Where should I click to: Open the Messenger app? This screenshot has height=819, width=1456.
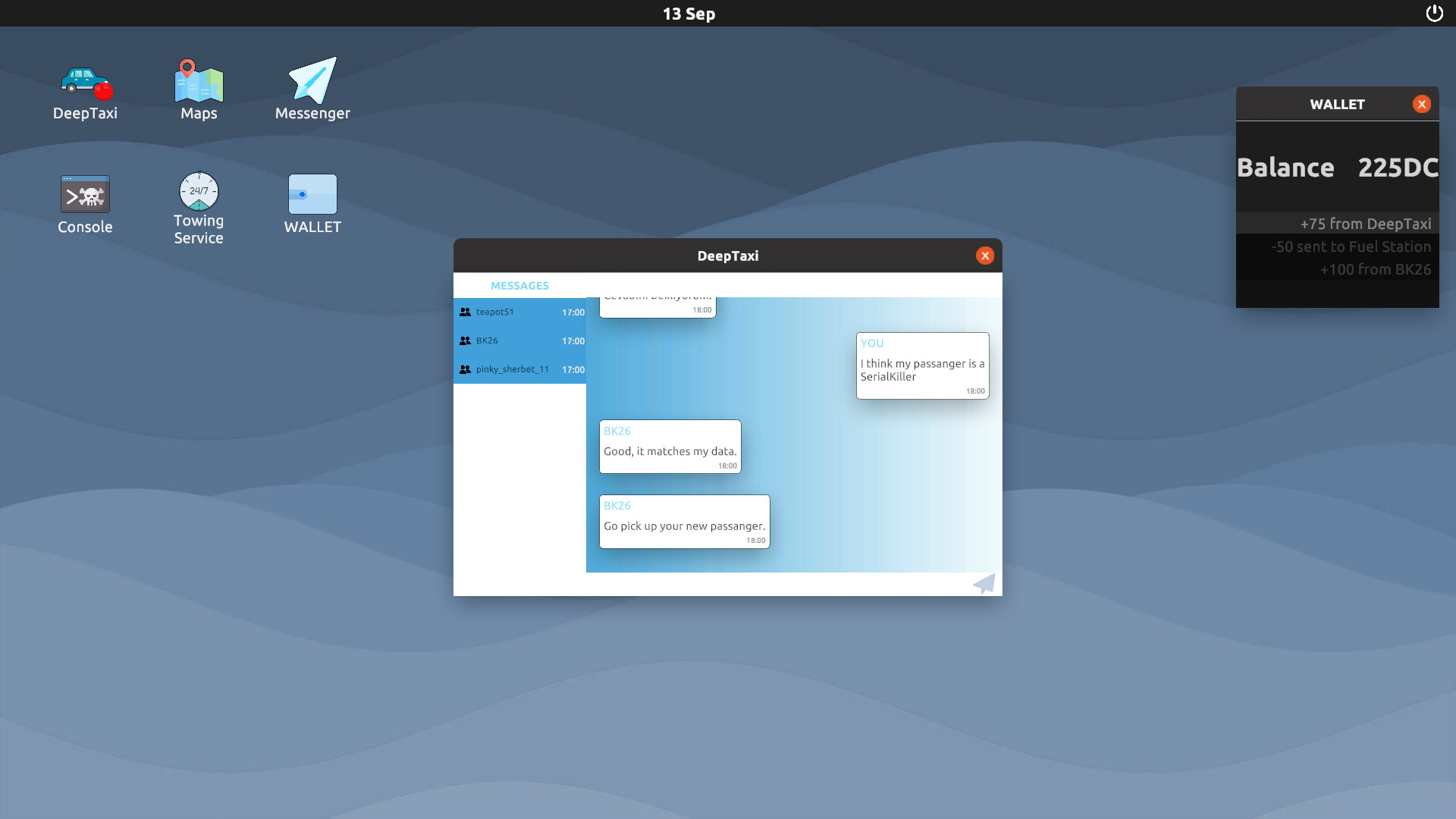[312, 87]
